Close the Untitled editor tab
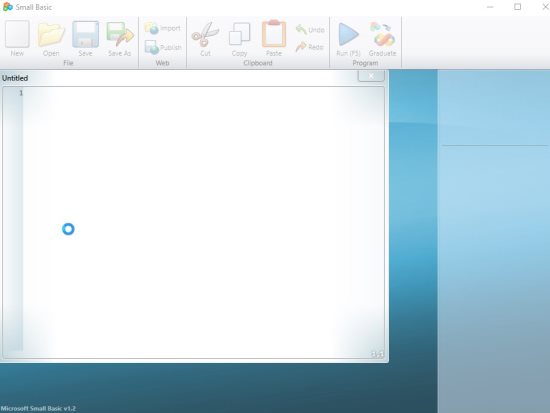 pyautogui.click(x=371, y=76)
